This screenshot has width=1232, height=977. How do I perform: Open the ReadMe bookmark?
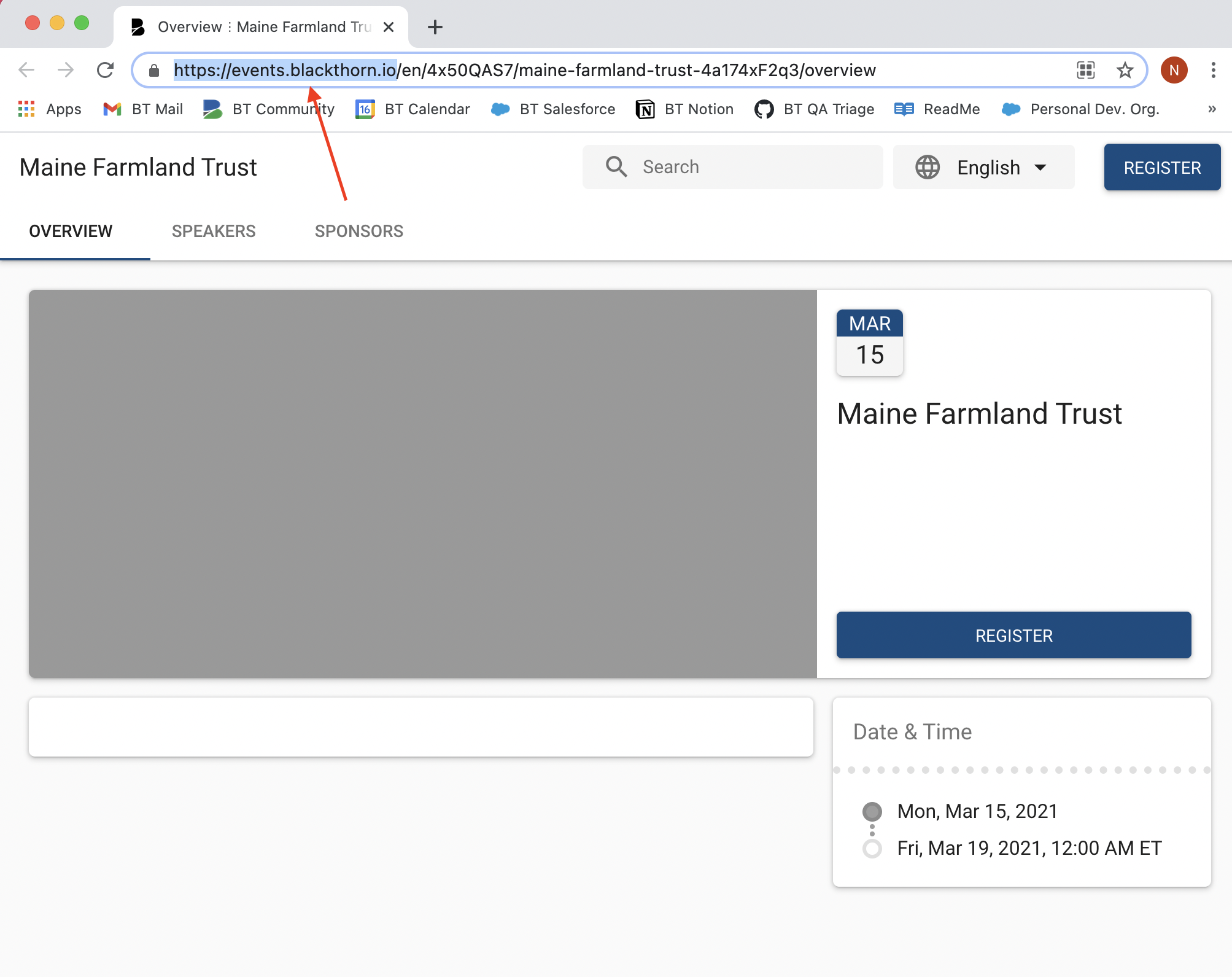click(937, 109)
